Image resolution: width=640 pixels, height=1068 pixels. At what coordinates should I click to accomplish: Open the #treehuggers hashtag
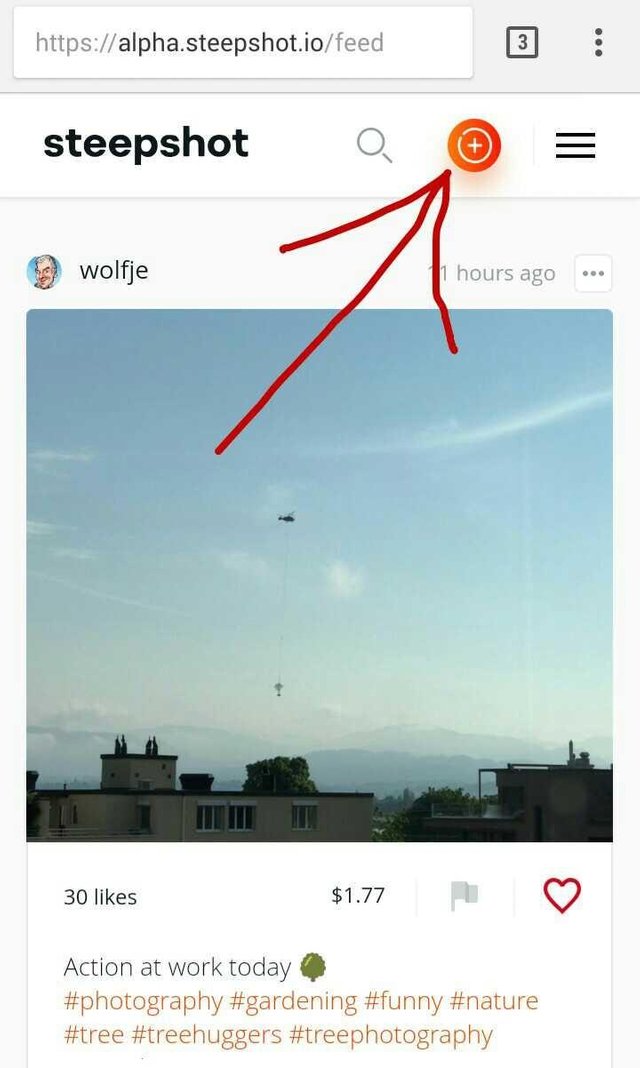coord(206,1035)
